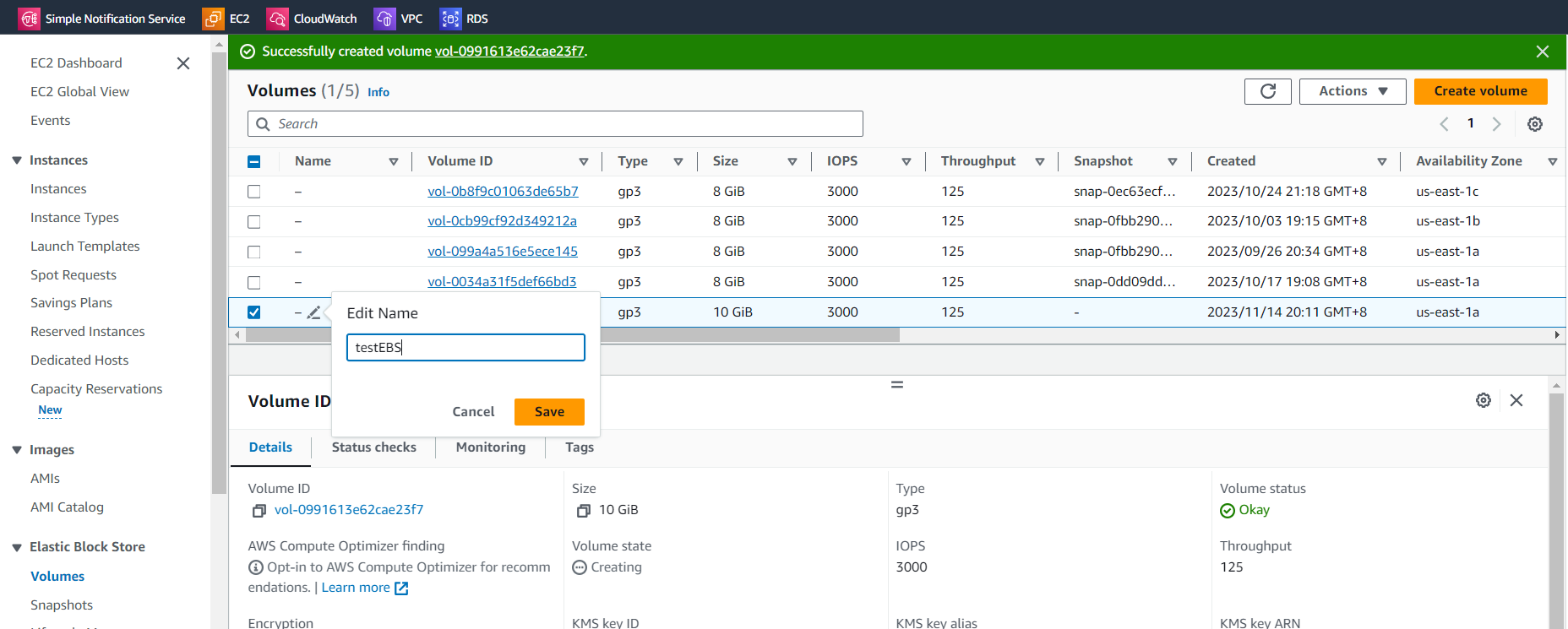Select checkbox for vol-0034a31f5def66bd3
The width and height of the screenshot is (1568, 629).
(254, 282)
